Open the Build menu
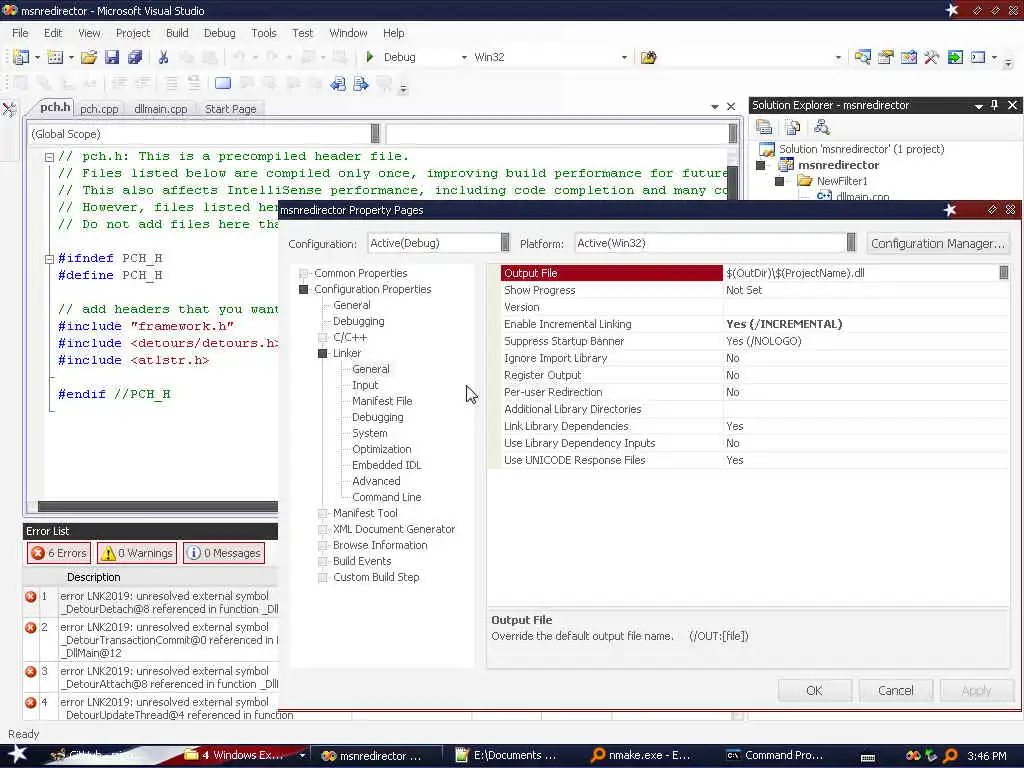This screenshot has height=768, width=1024. pyautogui.click(x=177, y=33)
